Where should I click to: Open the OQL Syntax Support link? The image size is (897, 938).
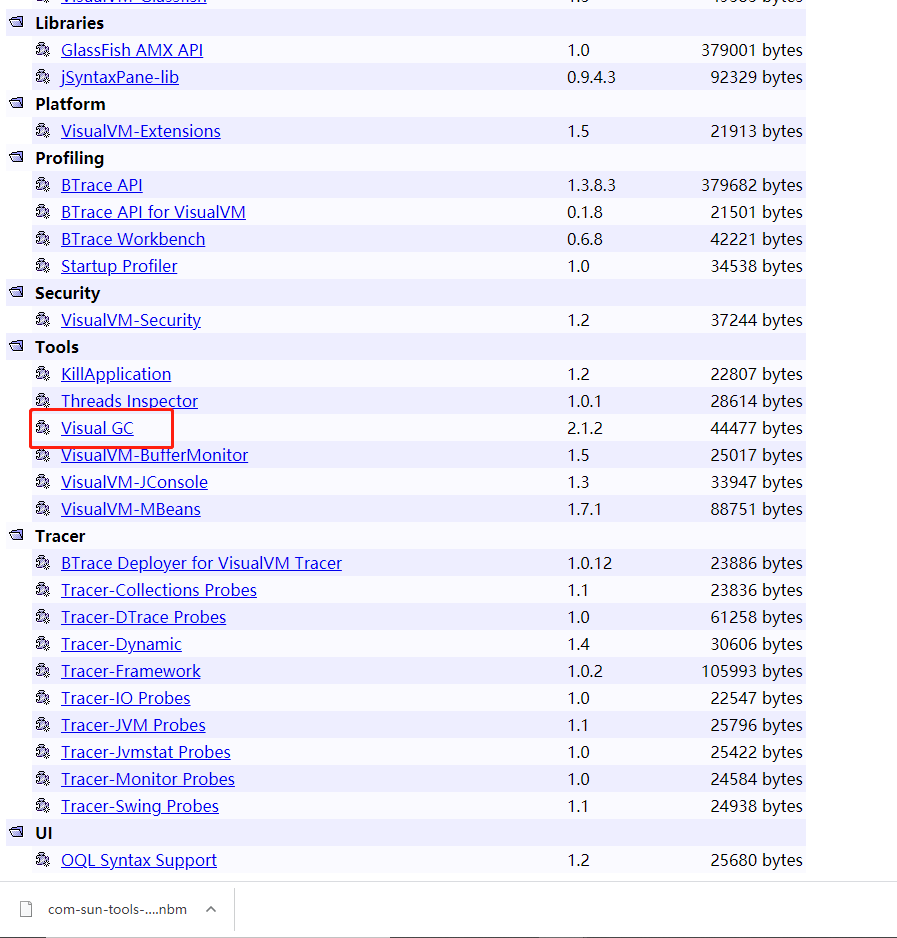click(x=139, y=860)
